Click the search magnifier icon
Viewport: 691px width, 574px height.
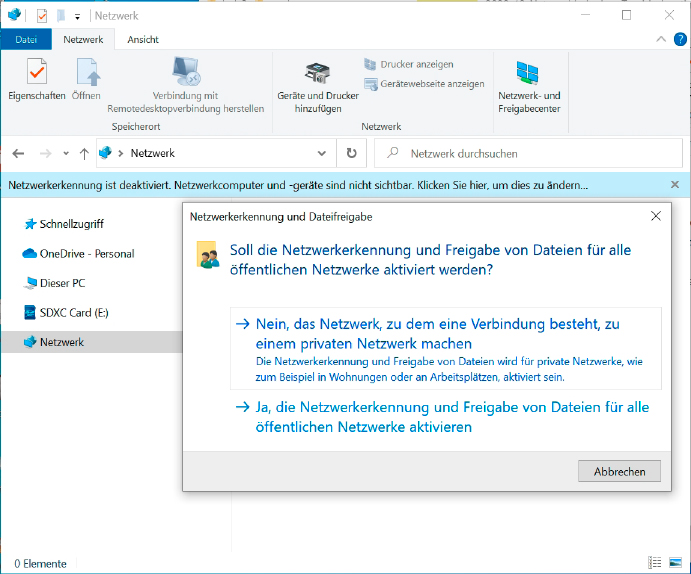click(392, 153)
